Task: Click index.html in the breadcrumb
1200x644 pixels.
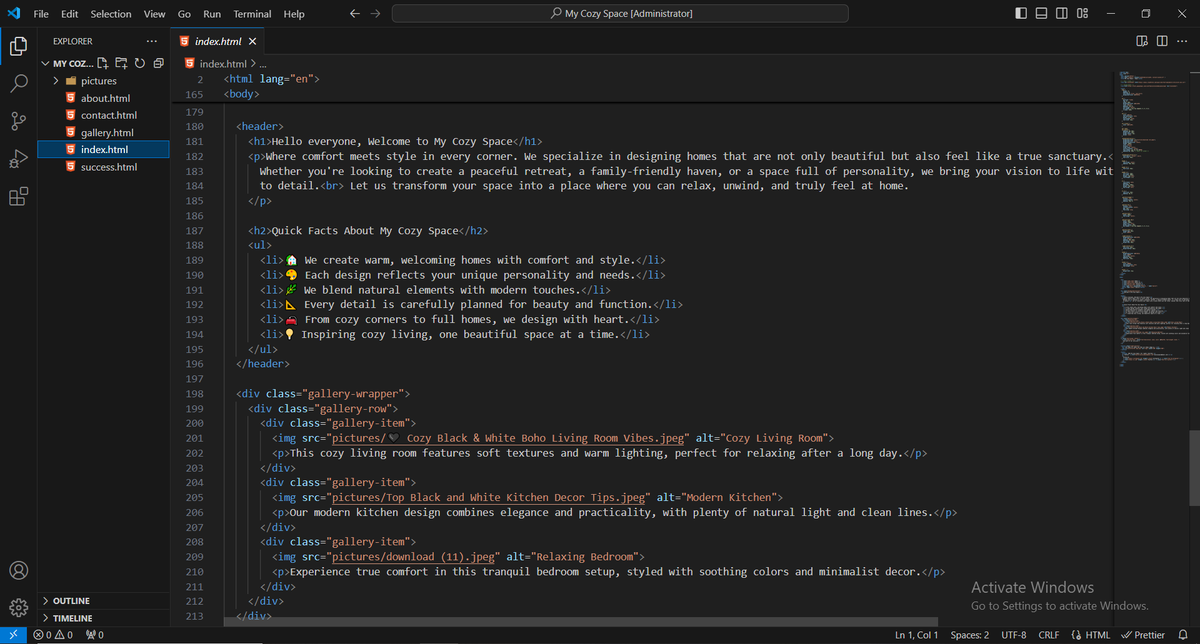Action: pyautogui.click(x=222, y=63)
